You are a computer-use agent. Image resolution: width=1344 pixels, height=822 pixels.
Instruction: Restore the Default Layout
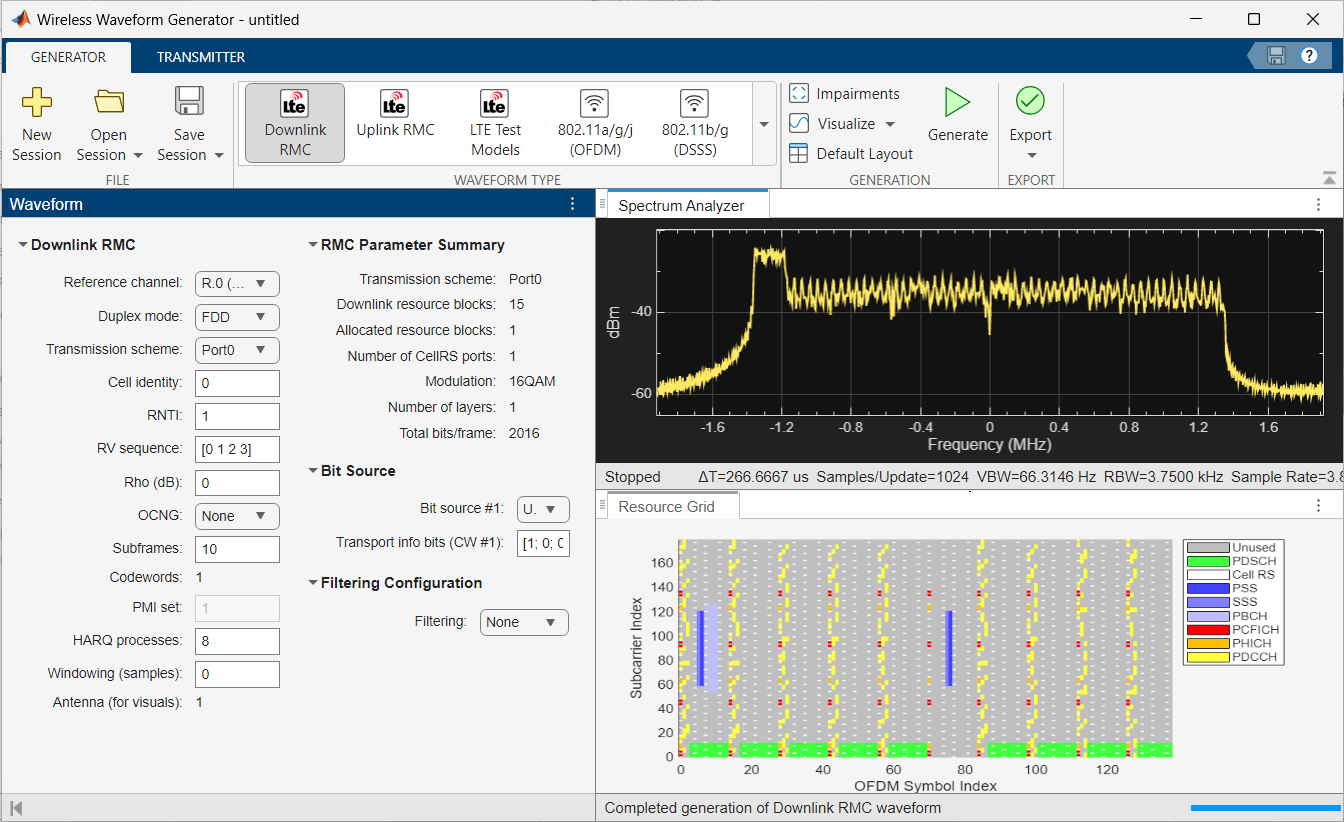coord(851,154)
